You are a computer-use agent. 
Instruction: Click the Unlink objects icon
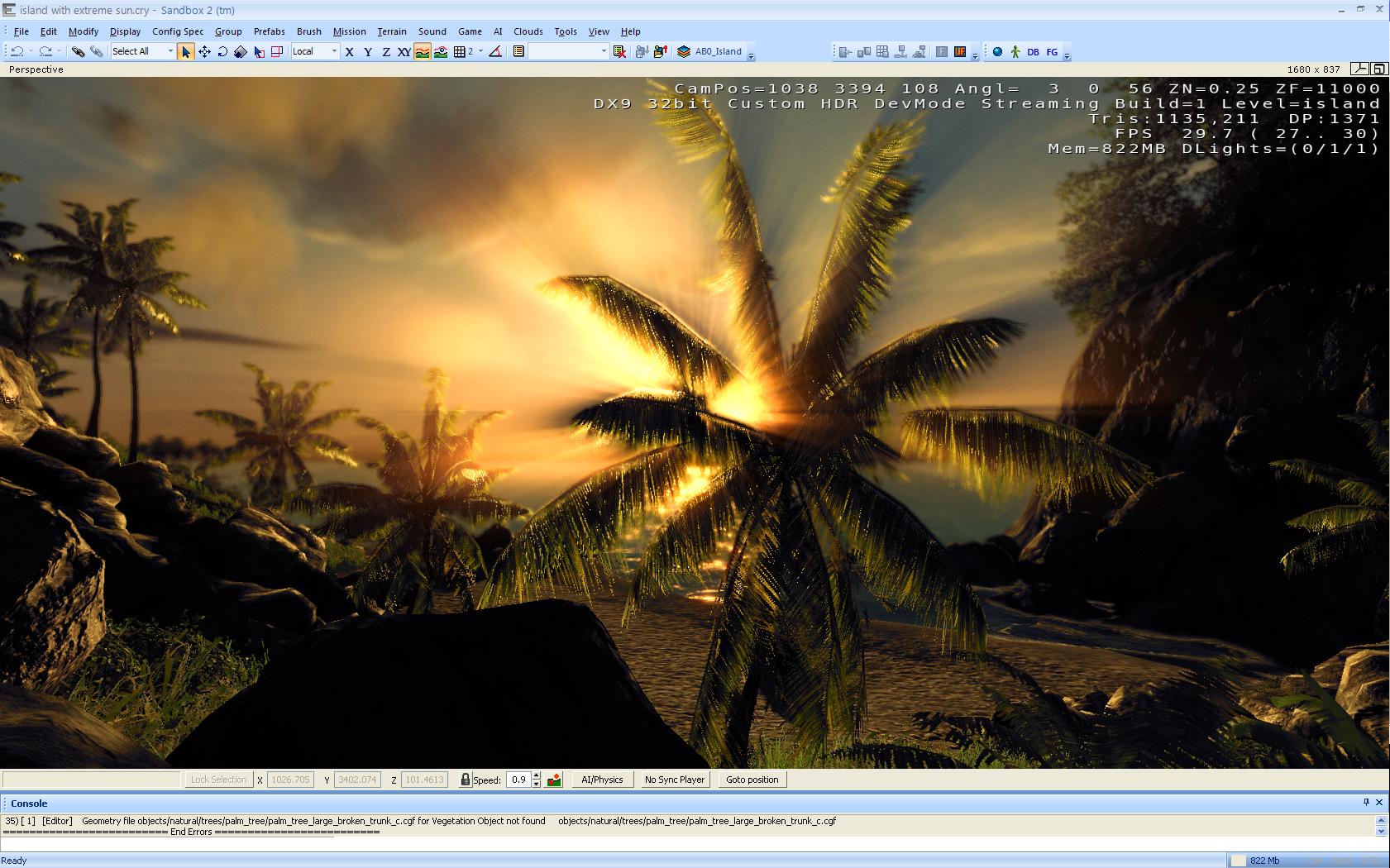click(97, 51)
